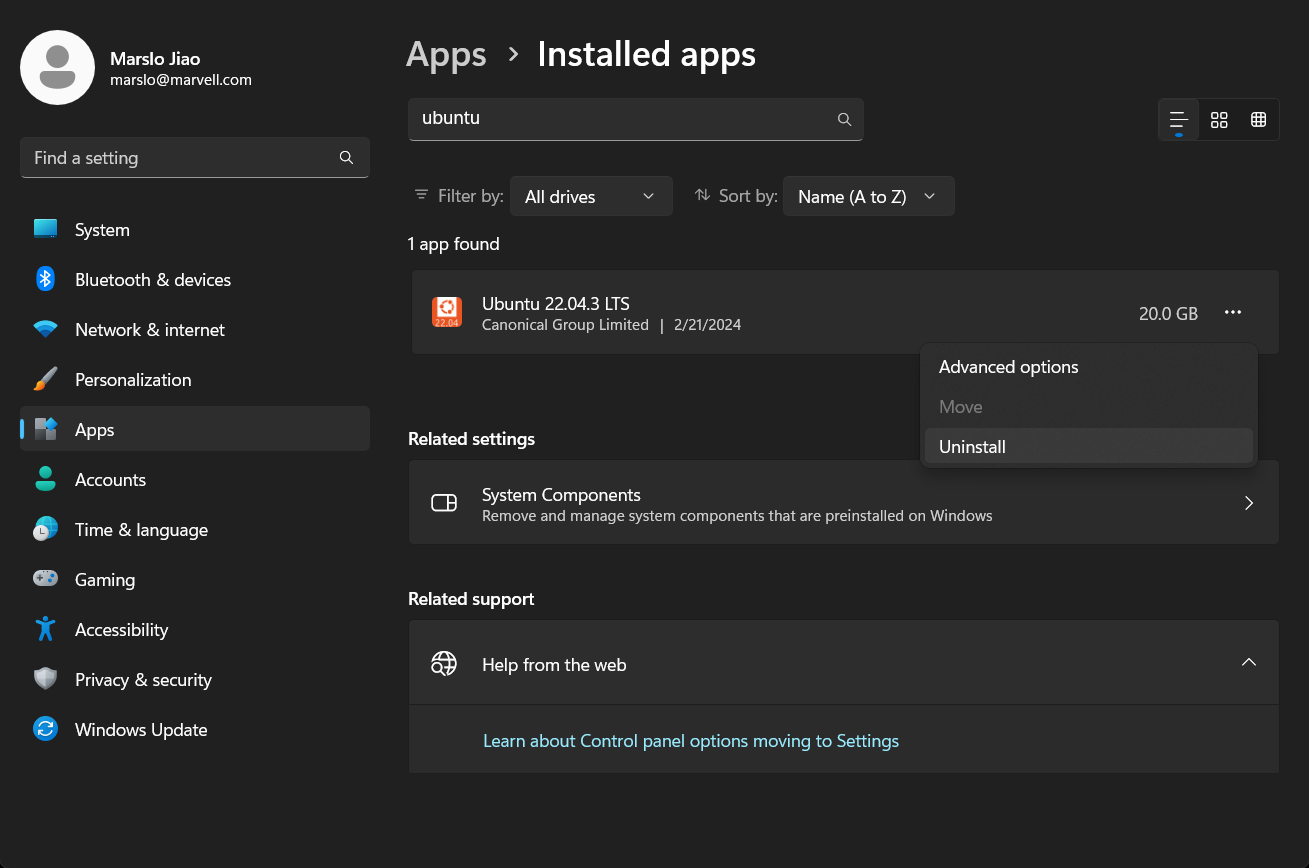Click the Move entry in context menu
The image size is (1309, 868).
[1089, 407]
